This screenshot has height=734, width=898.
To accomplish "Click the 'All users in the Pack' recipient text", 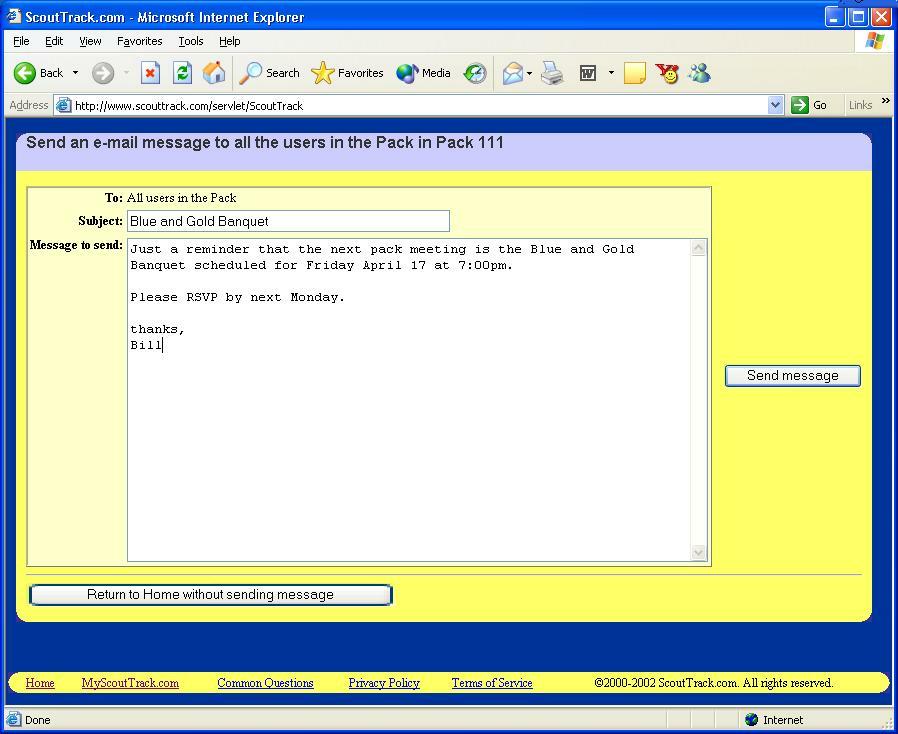I will (182, 198).
